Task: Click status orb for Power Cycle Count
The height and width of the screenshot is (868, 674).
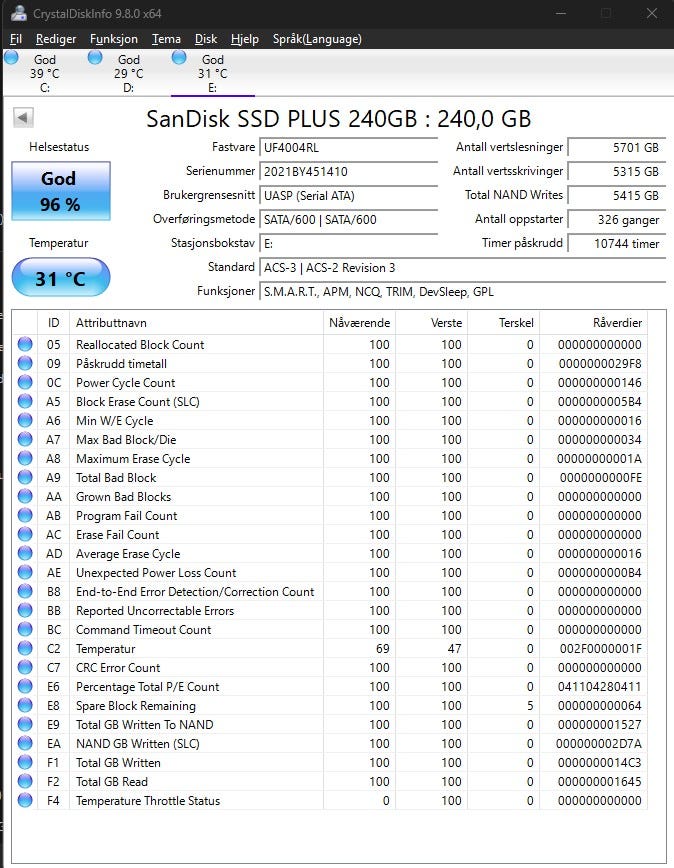Action: click(25, 383)
